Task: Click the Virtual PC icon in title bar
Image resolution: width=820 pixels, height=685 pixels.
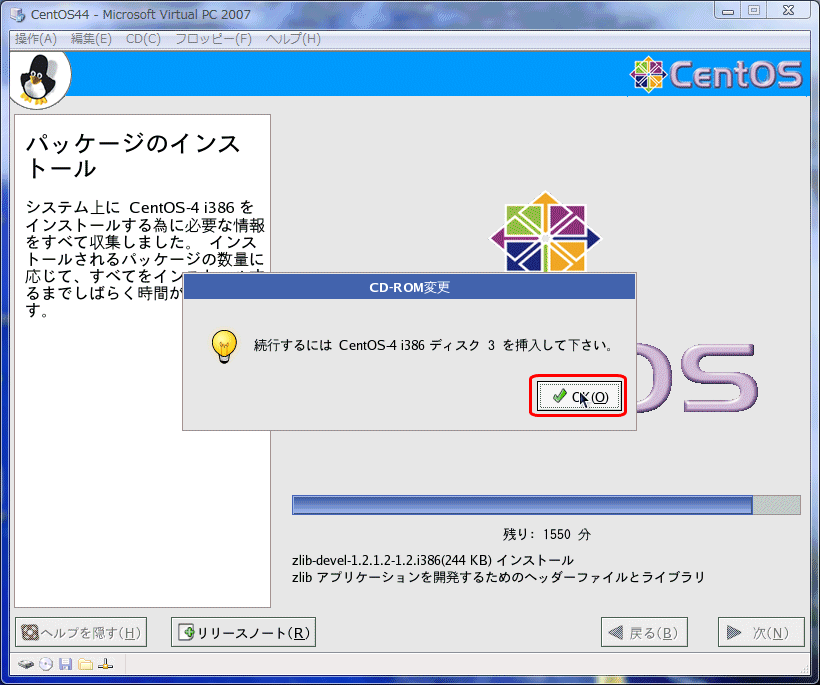Action: [x=17, y=15]
